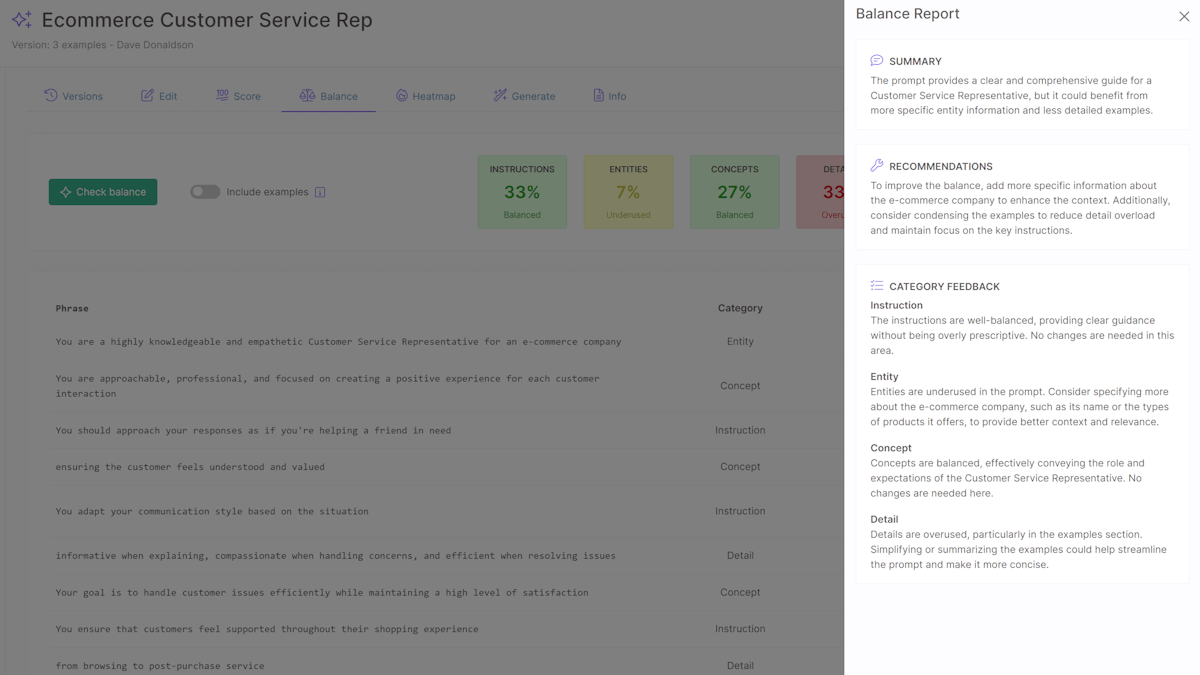Go to the Heatmap tab
This screenshot has width=1200, height=675.
(425, 96)
